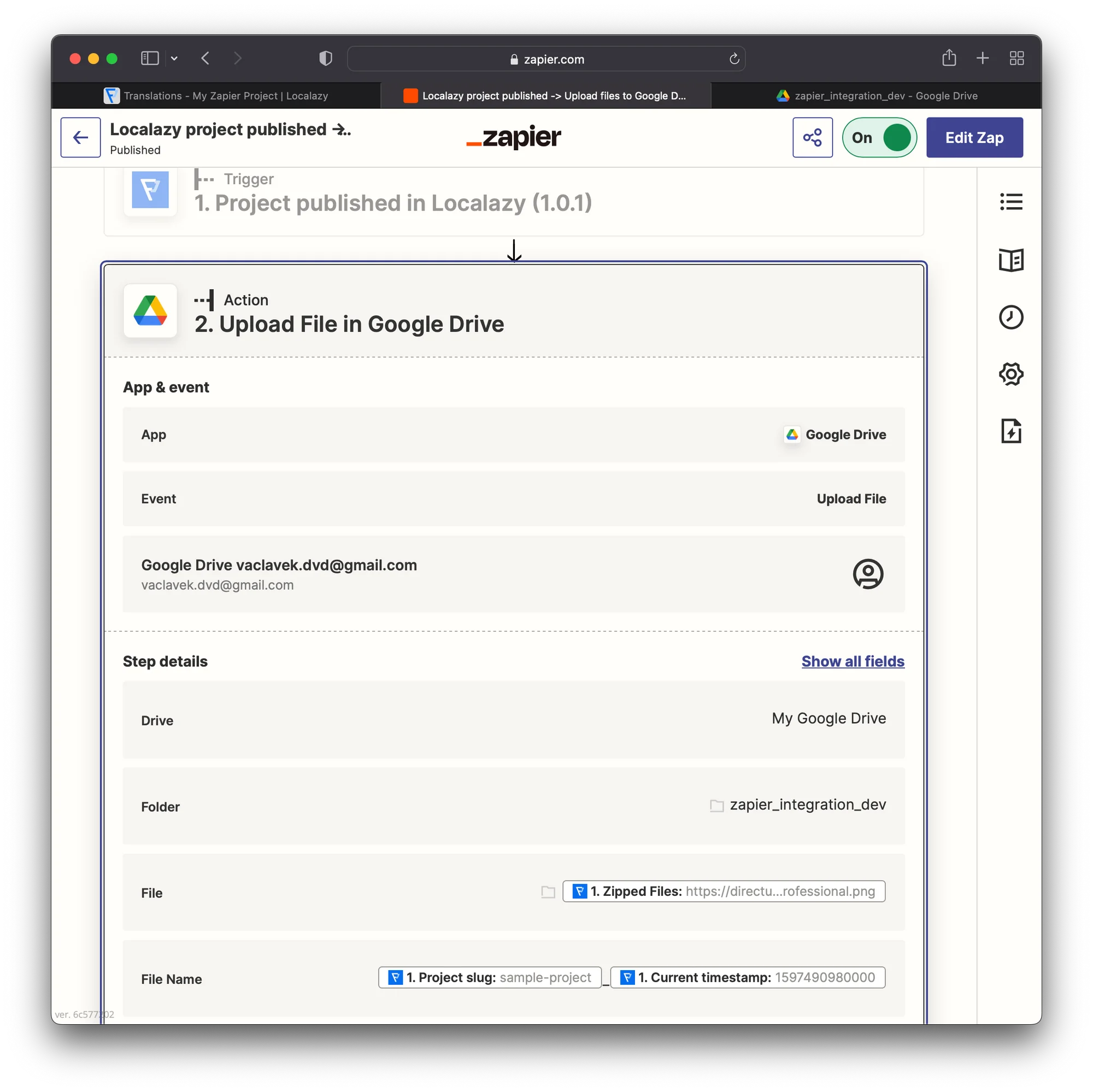
Task: Click the Google Drive app logo in Action
Action: tap(150, 310)
